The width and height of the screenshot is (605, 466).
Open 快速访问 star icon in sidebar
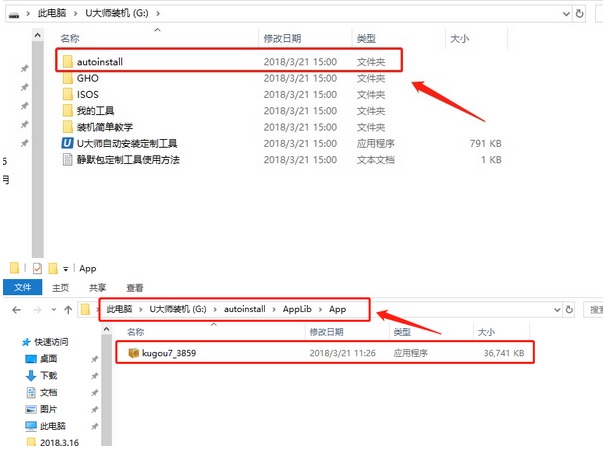click(26, 342)
